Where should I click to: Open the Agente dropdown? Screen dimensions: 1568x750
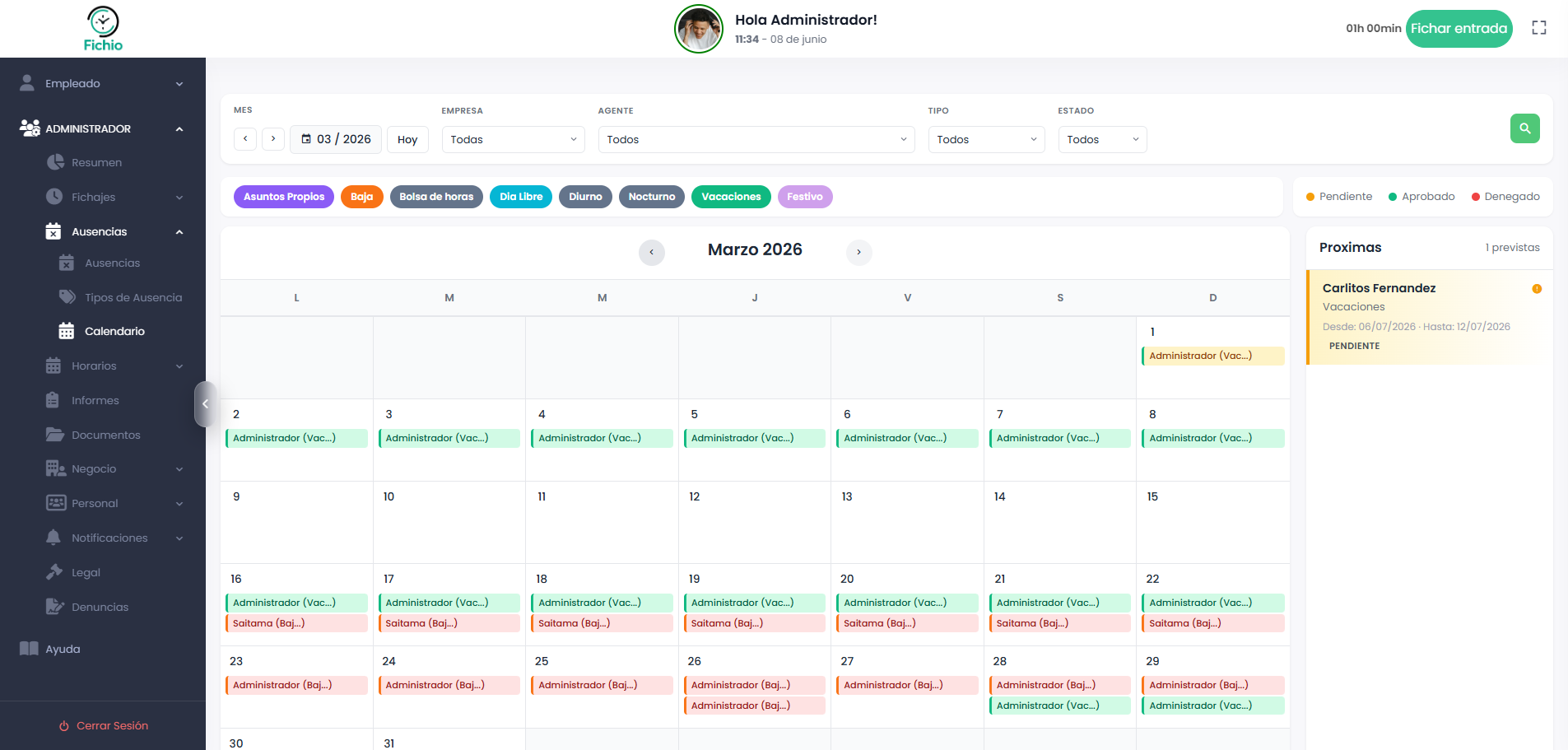tap(756, 139)
